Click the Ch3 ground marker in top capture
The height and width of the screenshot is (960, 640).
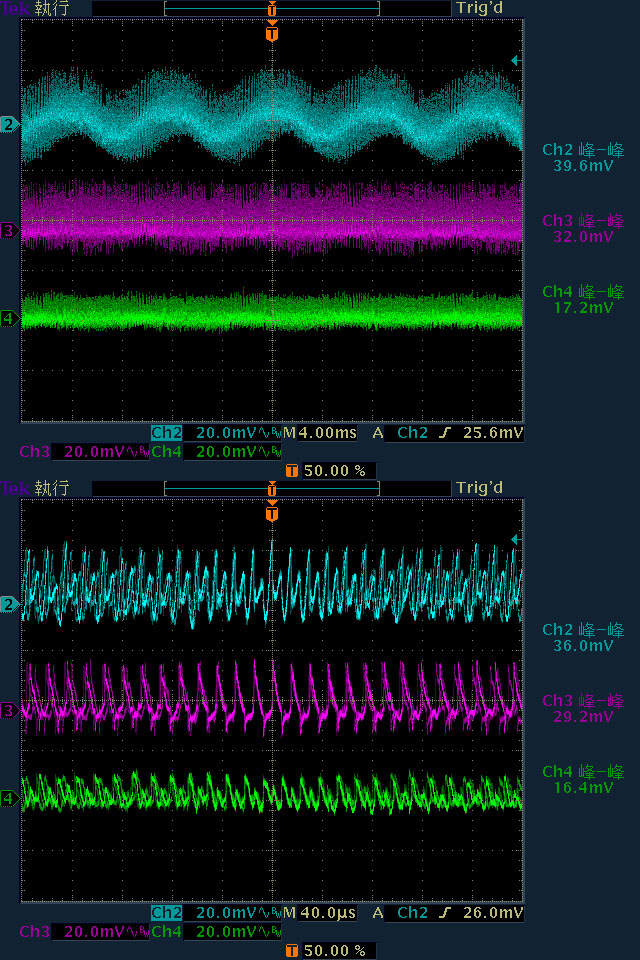tap(9, 231)
